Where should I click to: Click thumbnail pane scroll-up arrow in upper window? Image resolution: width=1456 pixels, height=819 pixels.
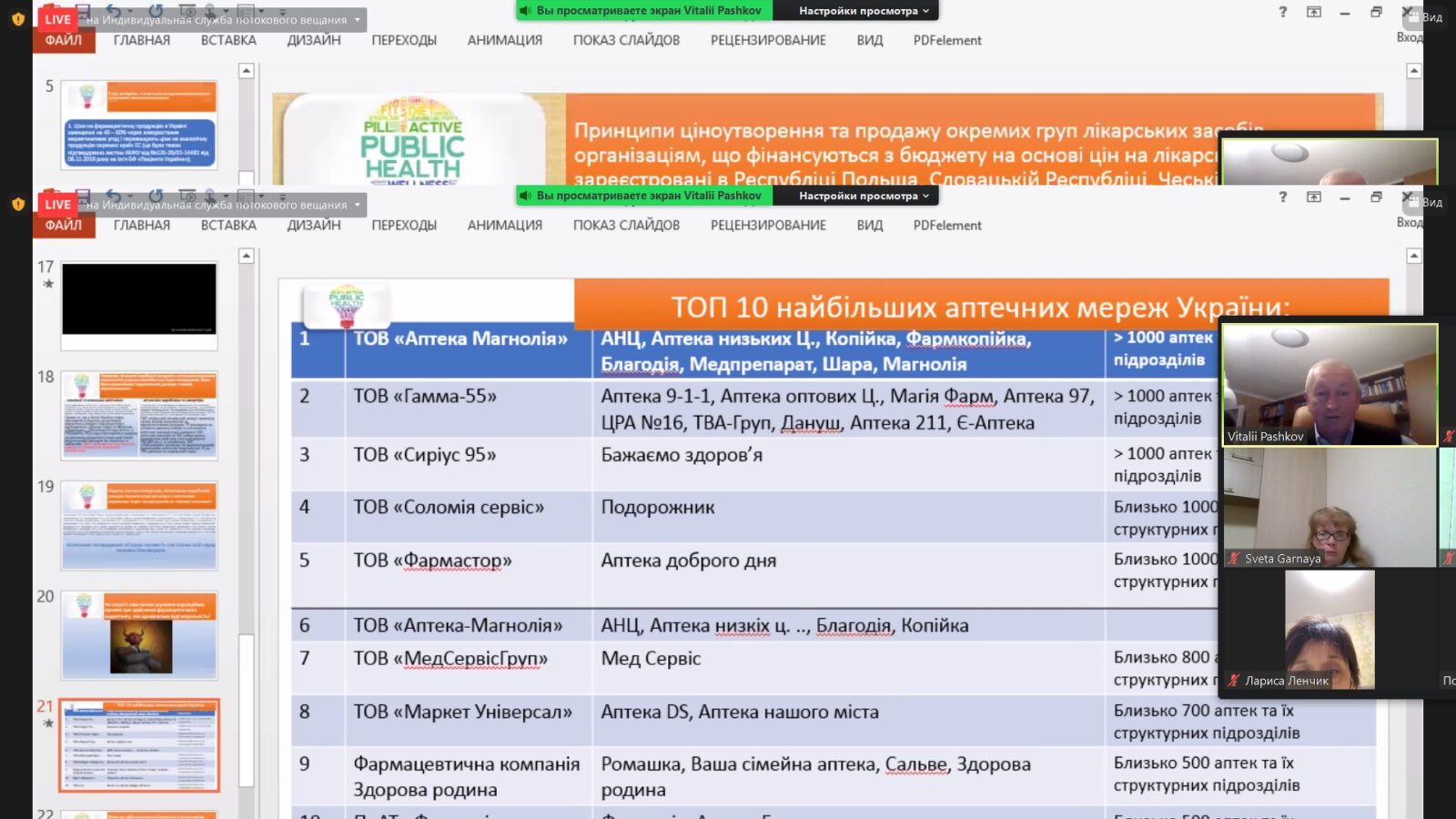pyautogui.click(x=246, y=71)
